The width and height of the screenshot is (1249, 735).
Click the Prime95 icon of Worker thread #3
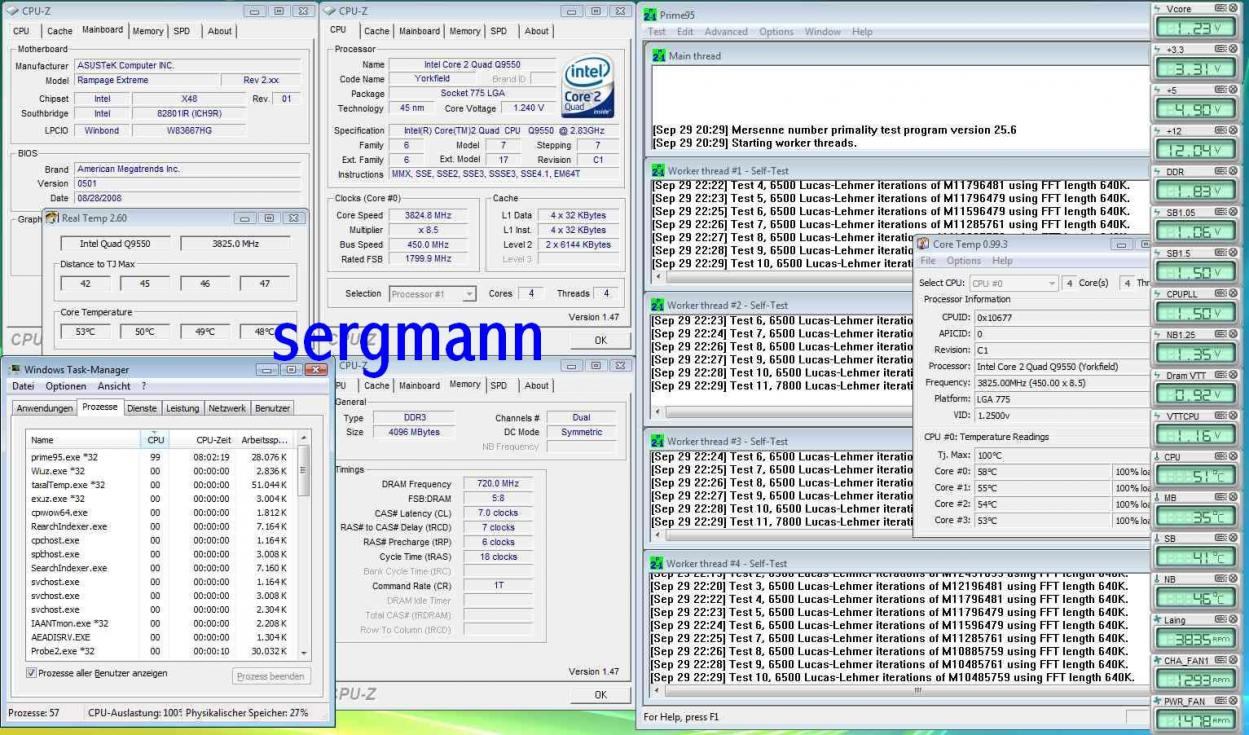click(x=658, y=441)
